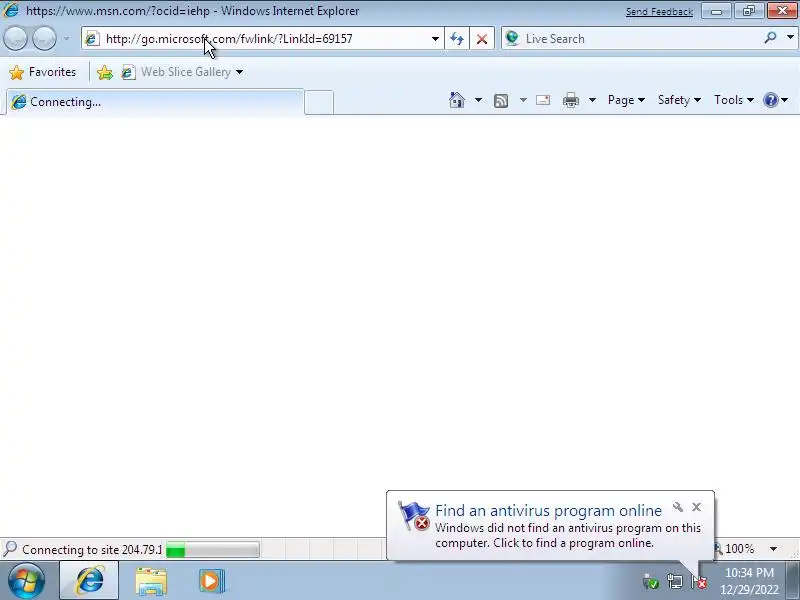Screen dimensions: 800x600
Task: Launch Windows Media Player from taskbar
Action: coord(211,581)
